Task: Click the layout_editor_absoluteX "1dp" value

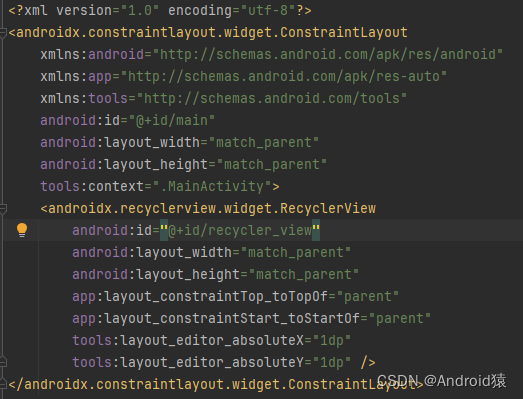Action: (332, 341)
